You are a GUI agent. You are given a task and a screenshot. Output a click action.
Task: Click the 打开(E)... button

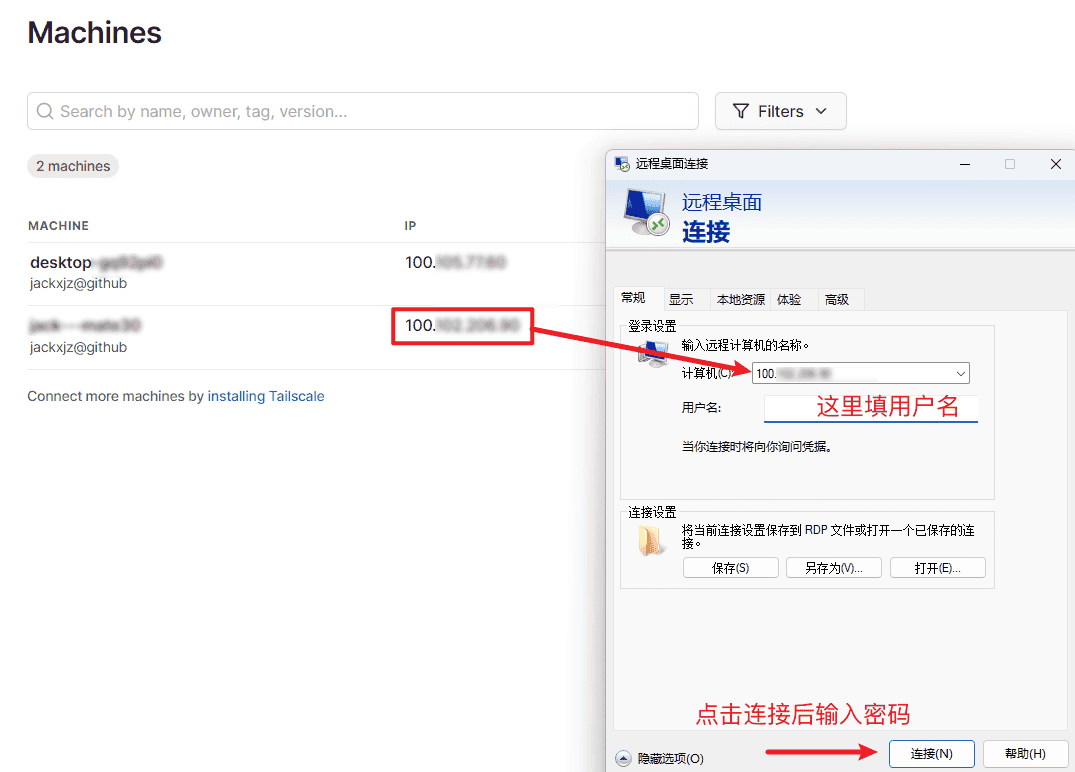937,568
